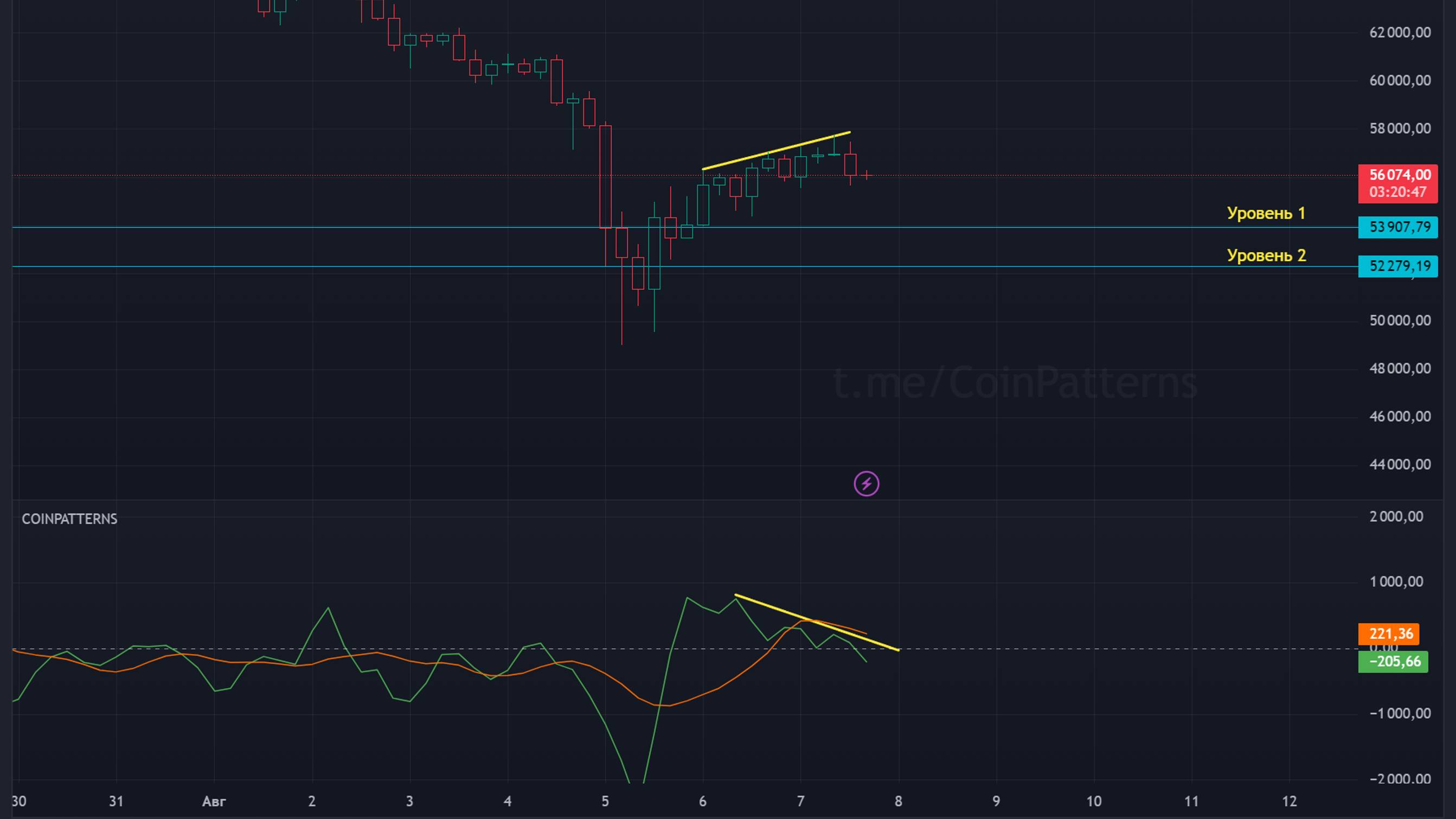The height and width of the screenshot is (819, 1456).
Task: Click the Уровень 1 price tag 53 907,79
Action: pos(1398,227)
